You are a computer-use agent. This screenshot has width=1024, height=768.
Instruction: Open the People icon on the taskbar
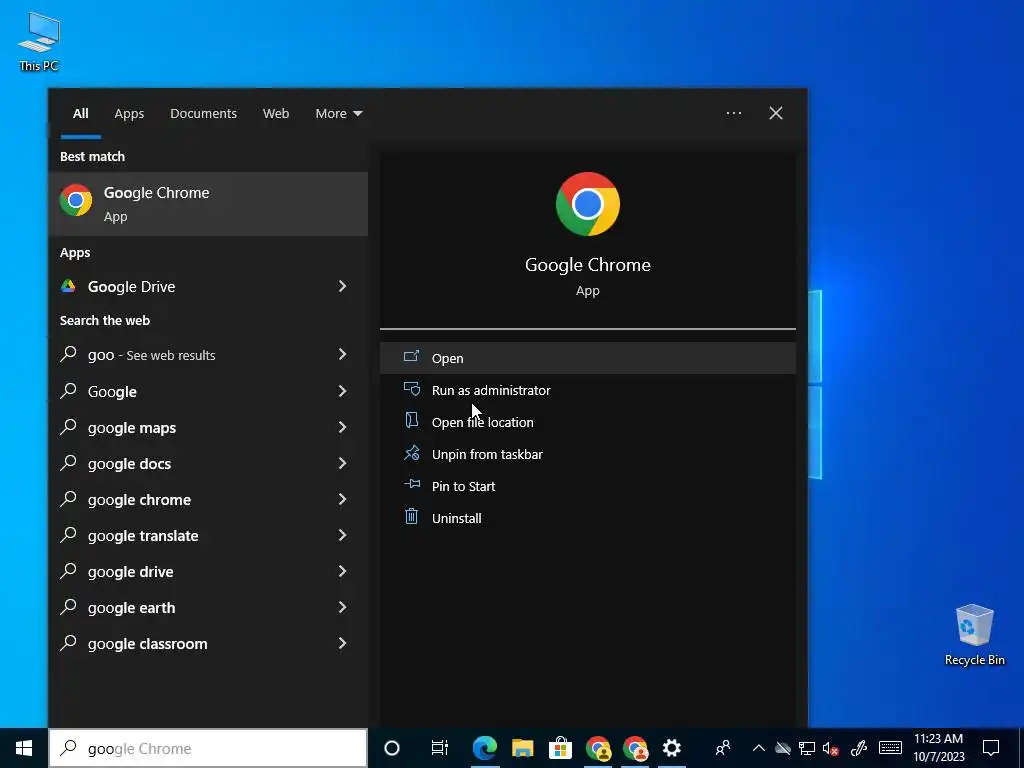click(x=723, y=748)
